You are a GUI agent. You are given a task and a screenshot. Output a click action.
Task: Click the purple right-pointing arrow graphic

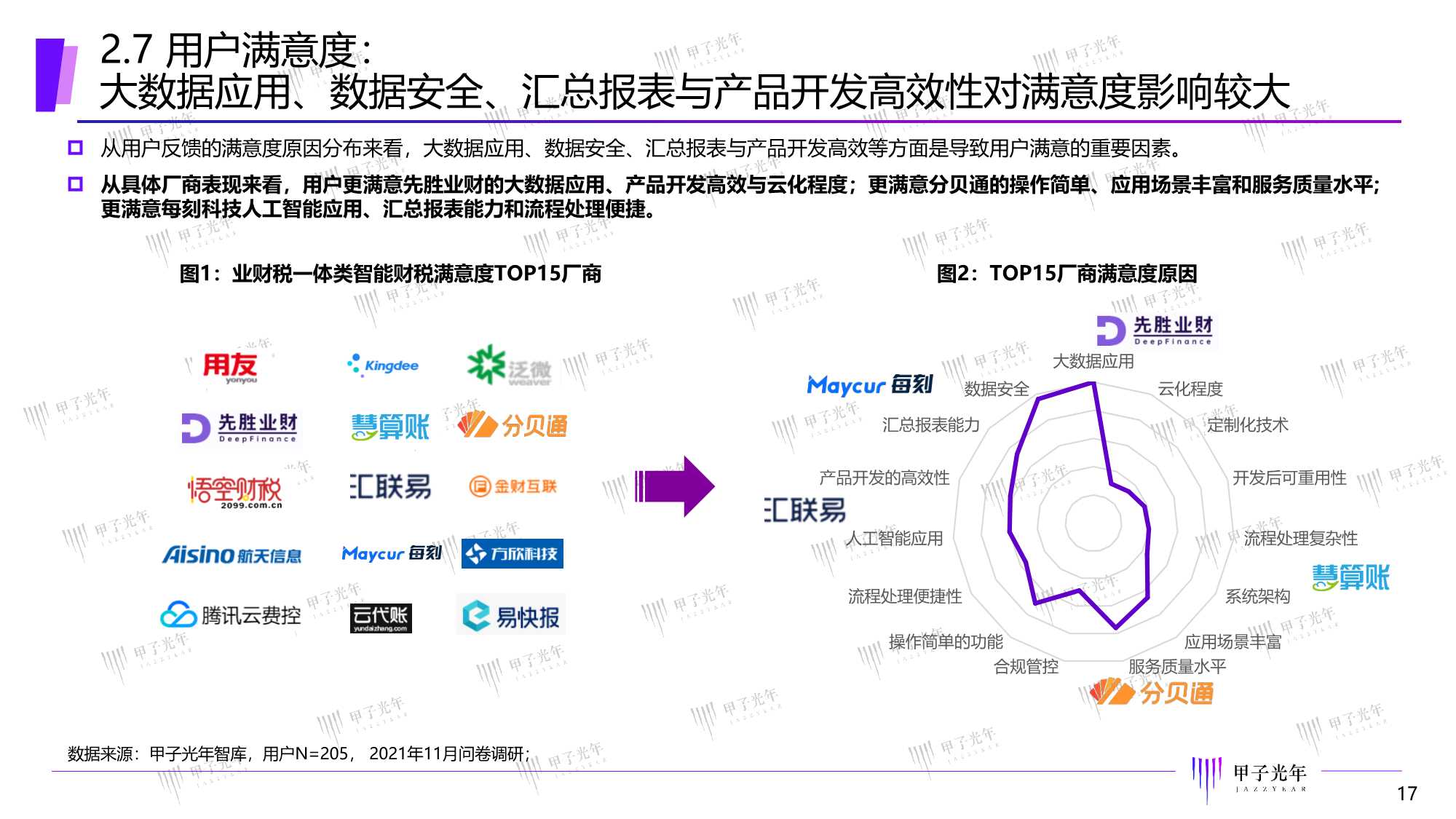675,486
